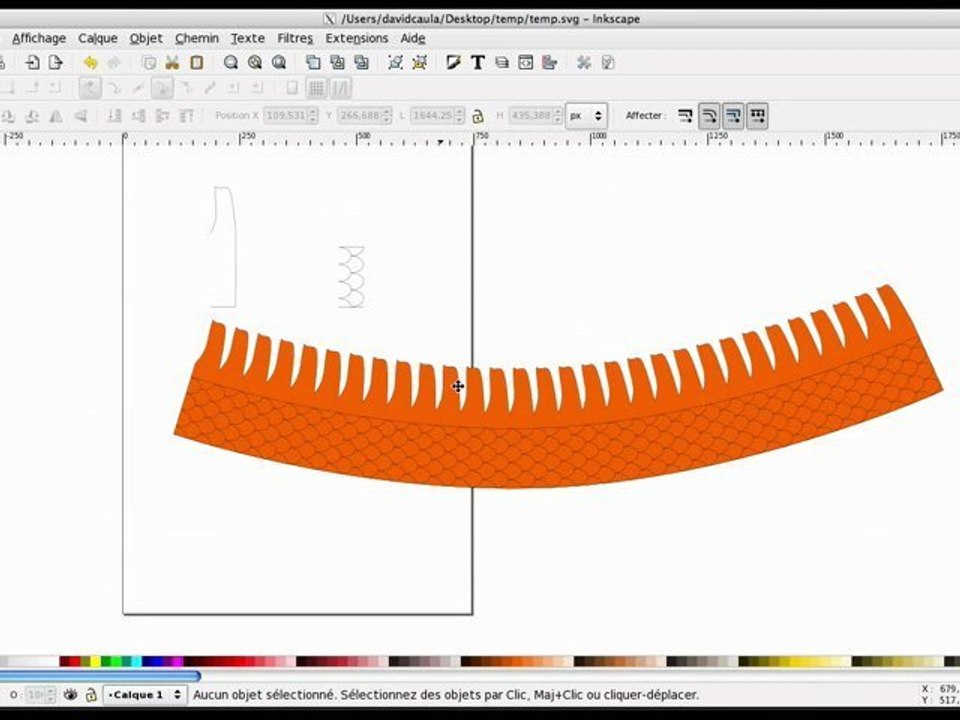This screenshot has width=960, height=720.
Task: Open the Calque 1 layer dropdown
Action: tap(144, 695)
